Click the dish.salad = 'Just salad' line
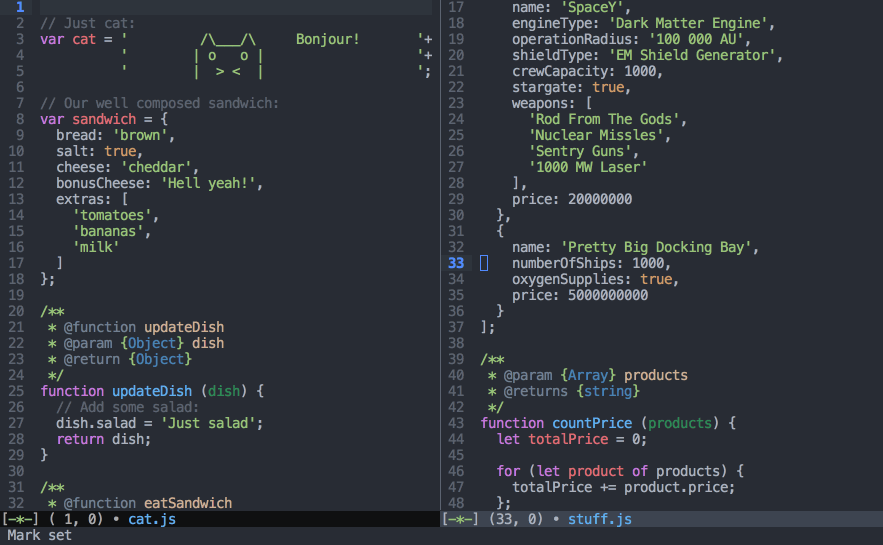 click(159, 423)
